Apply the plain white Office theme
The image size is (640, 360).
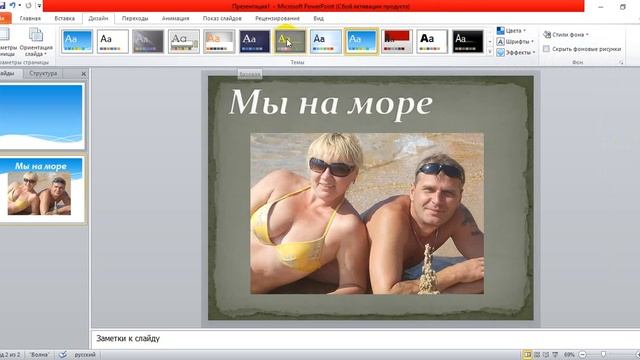point(113,41)
